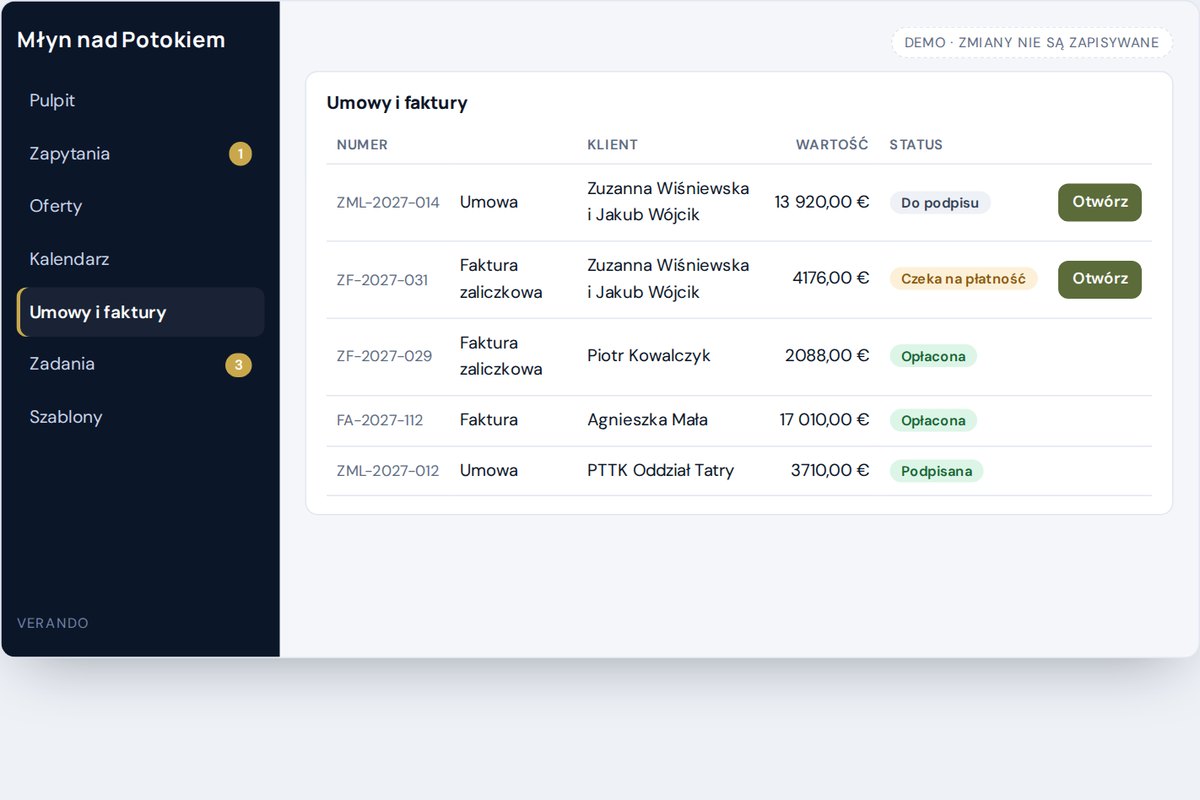Click the Czeka na płatność status badge

tap(963, 279)
